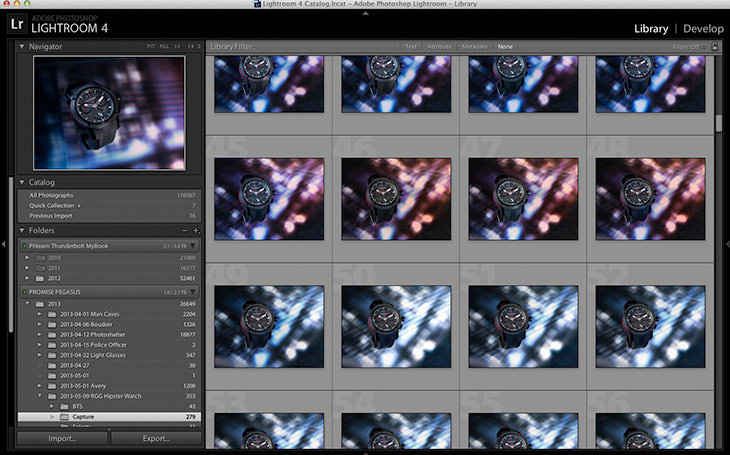
Task: Click the grid view vertical scrollbar thumb
Action: pos(719,123)
